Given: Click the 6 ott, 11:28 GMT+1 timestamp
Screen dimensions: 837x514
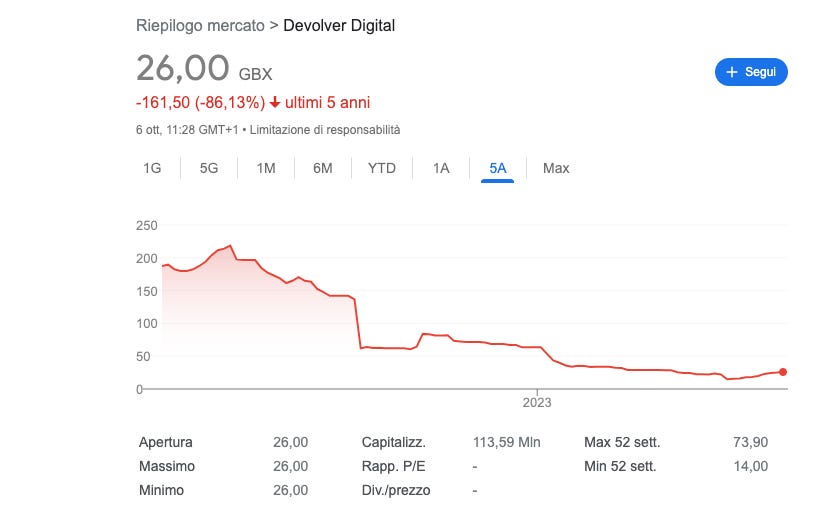Looking at the screenshot, I should click(187, 130).
